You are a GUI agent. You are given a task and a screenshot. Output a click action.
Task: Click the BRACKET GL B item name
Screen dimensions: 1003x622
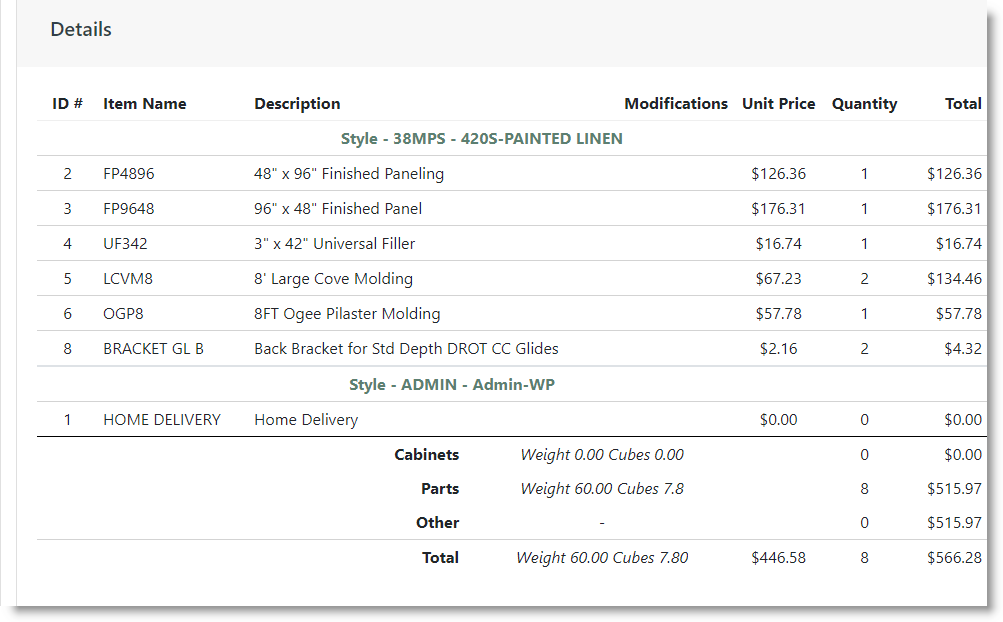tap(154, 349)
